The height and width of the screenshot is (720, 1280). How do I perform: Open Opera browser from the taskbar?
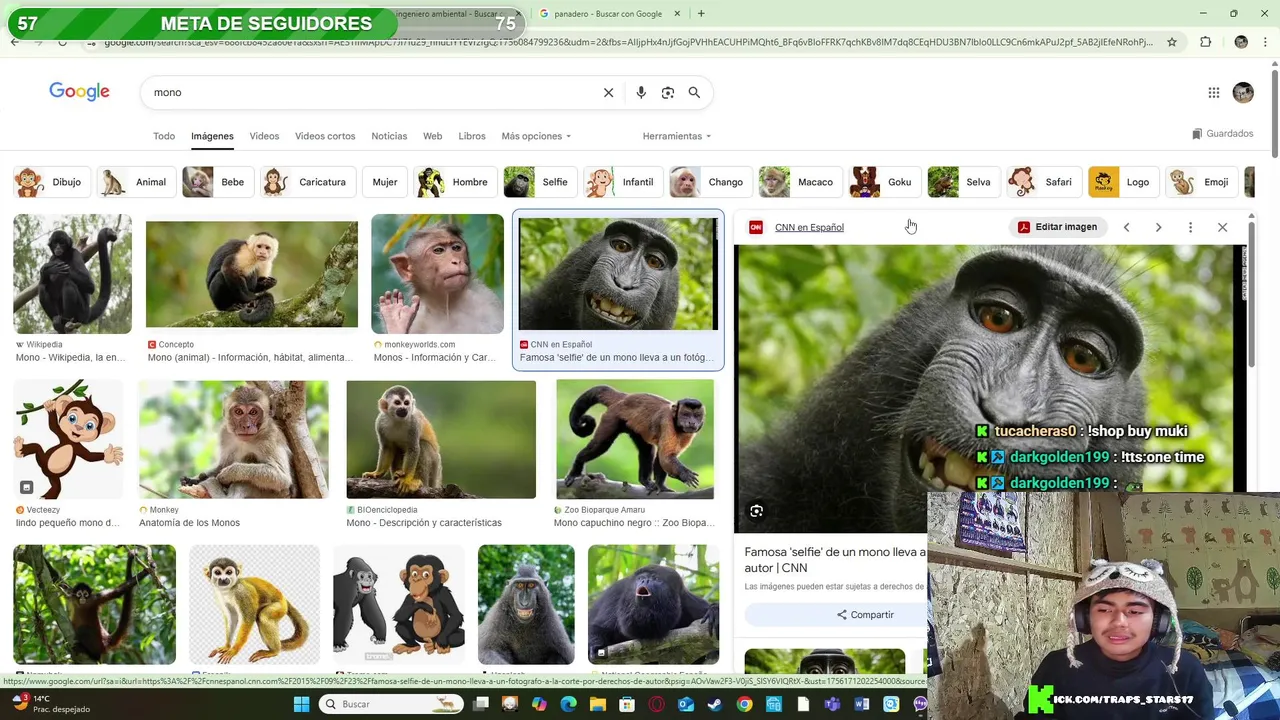pos(657,704)
